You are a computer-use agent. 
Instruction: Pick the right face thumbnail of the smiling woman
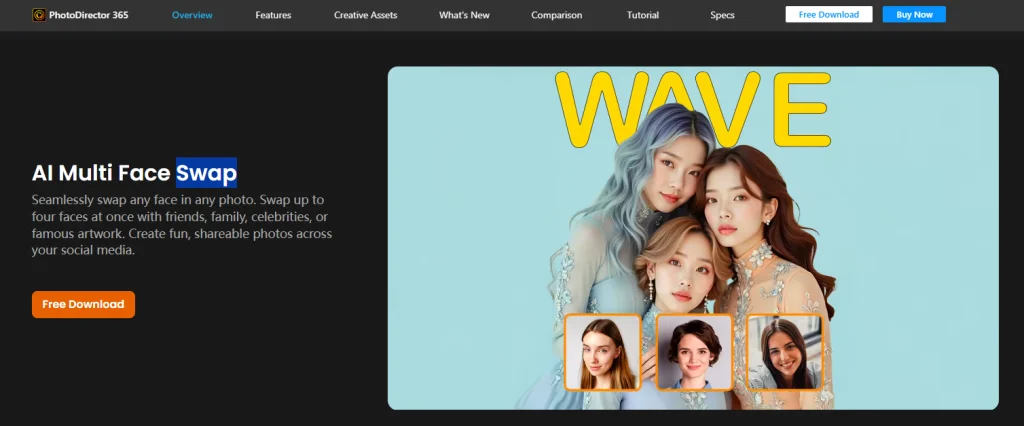pyautogui.click(x=784, y=351)
